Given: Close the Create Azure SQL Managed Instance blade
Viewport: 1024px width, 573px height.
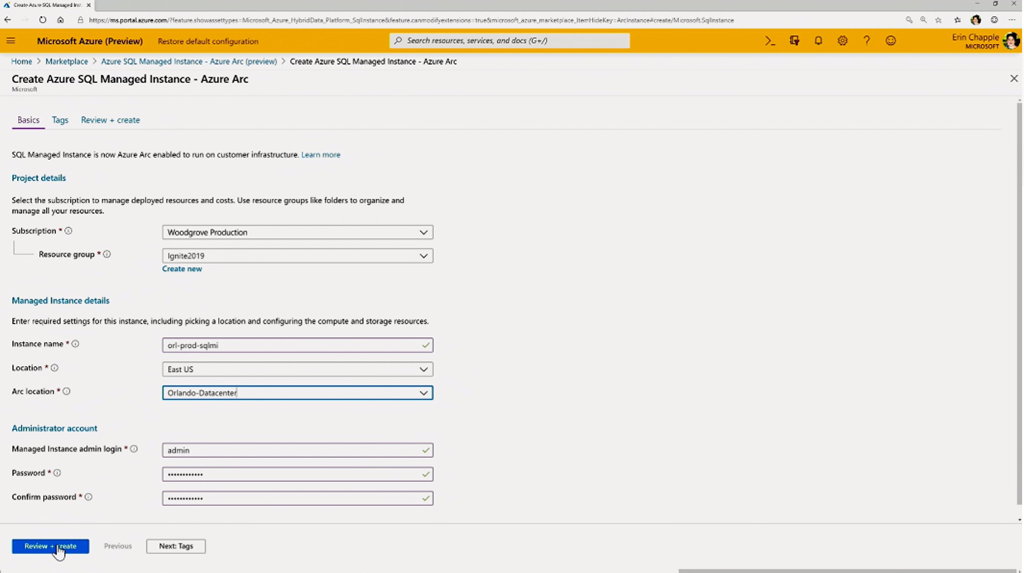Looking at the screenshot, I should [x=1013, y=78].
